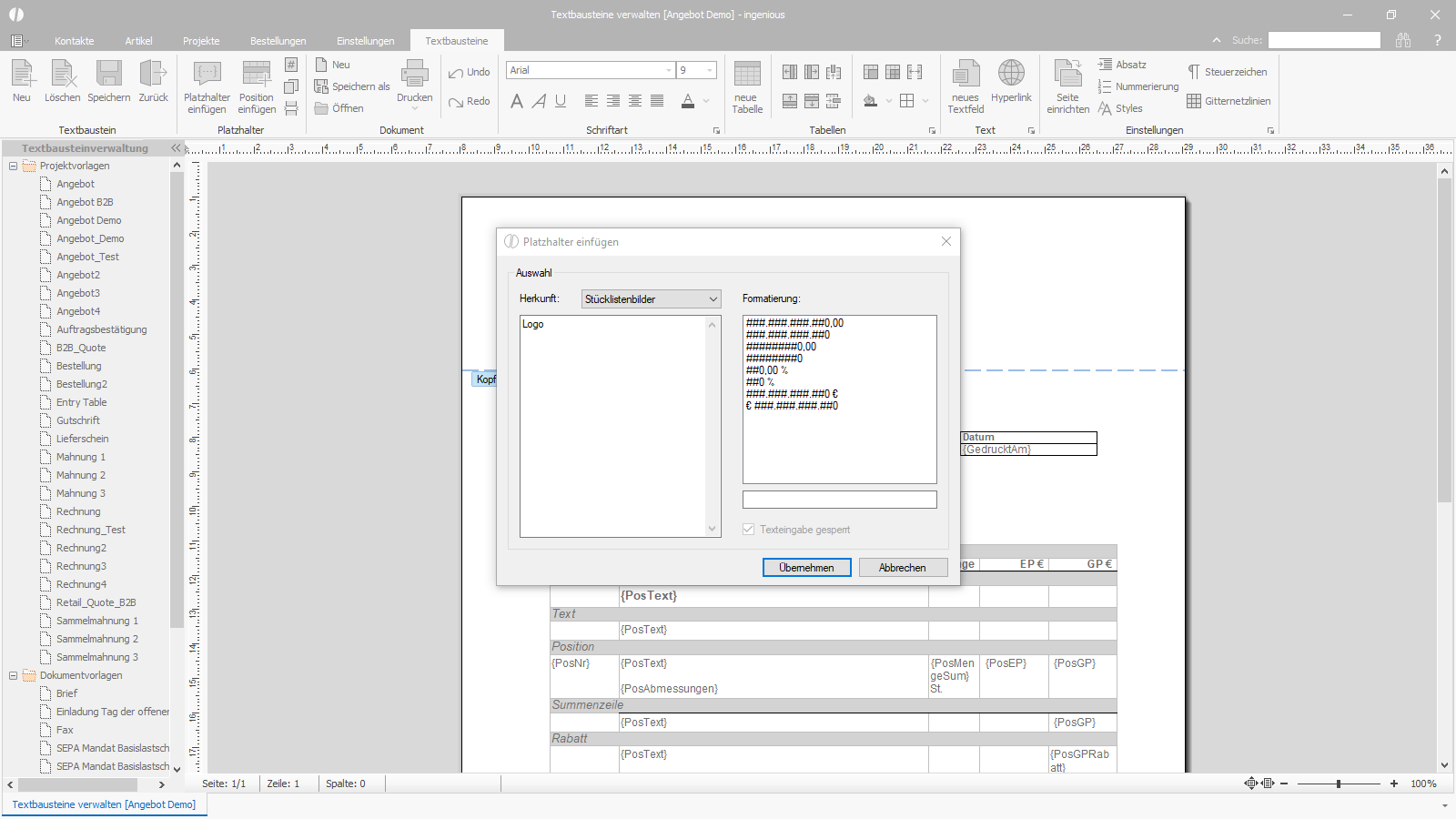Image resolution: width=1456 pixels, height=819 pixels.
Task: Open Absatz paragraph settings
Action: coord(1122,65)
